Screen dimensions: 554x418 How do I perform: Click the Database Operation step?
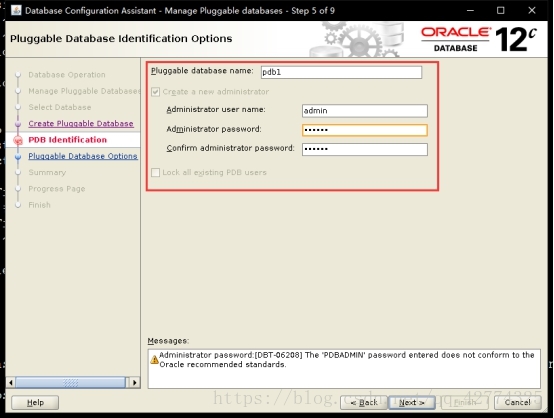pyautogui.click(x=67, y=75)
